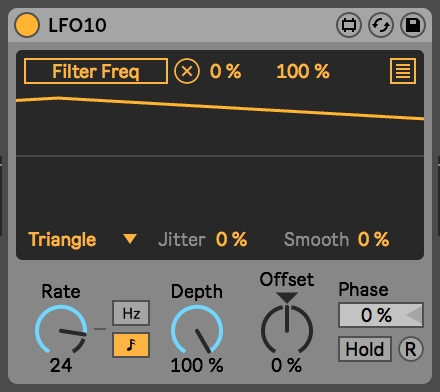Click the 100 % maximum range value
This screenshot has height=392, width=440.
point(303,71)
